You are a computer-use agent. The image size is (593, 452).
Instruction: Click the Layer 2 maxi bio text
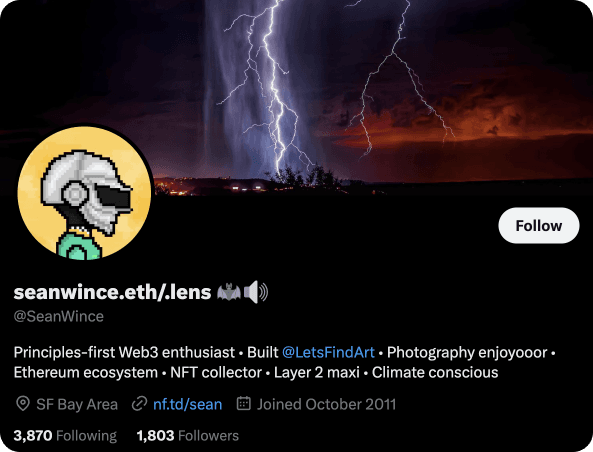click(x=317, y=373)
